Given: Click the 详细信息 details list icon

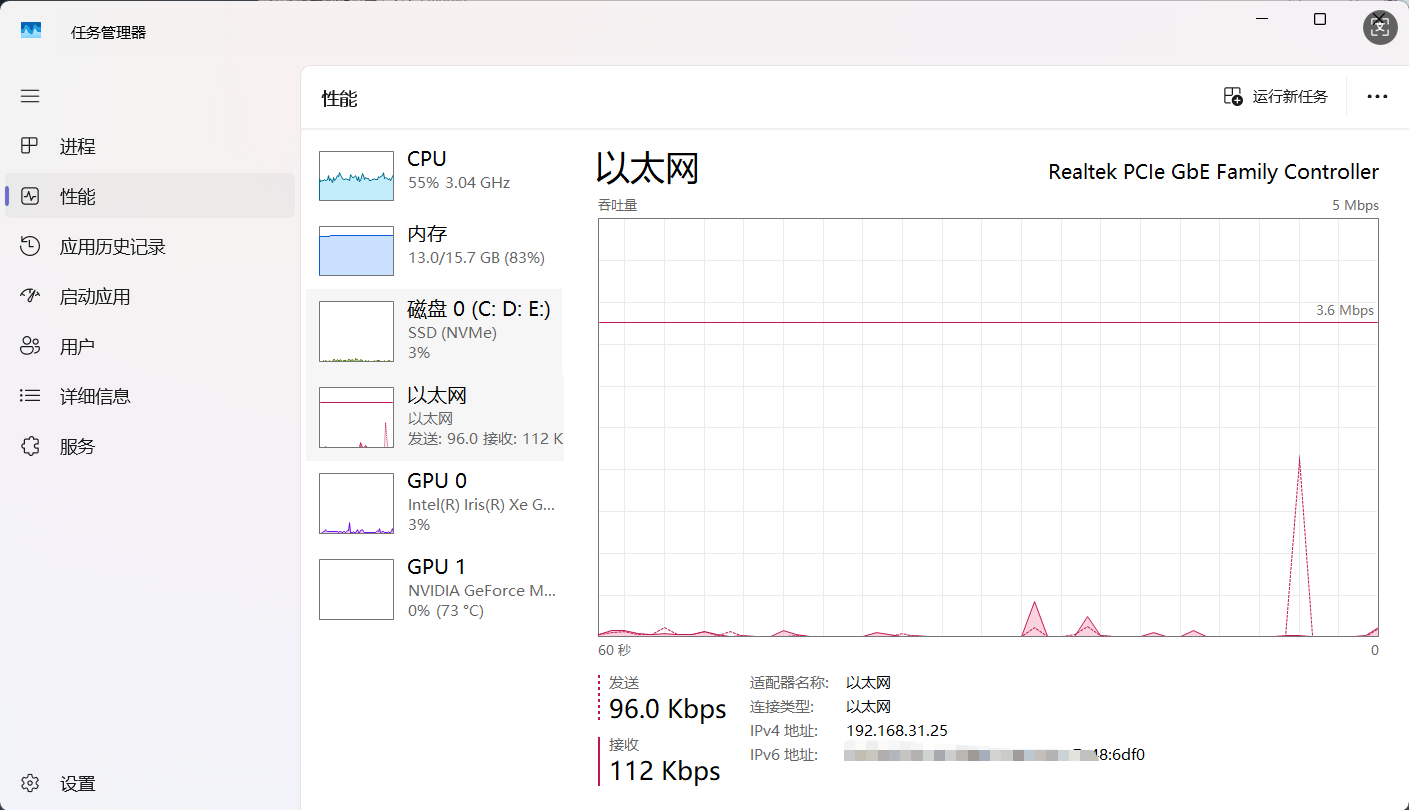Looking at the screenshot, I should (x=30, y=397).
